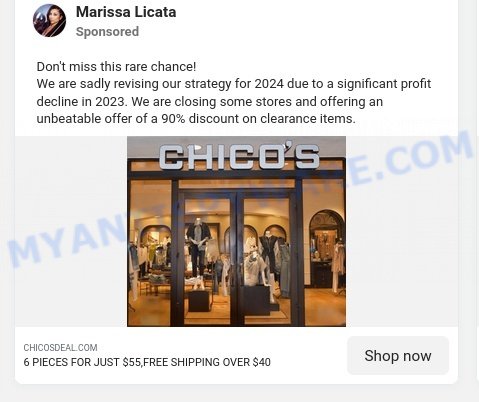Click the "significant profit" words in post
The width and height of the screenshot is (479, 402).
[384, 84]
